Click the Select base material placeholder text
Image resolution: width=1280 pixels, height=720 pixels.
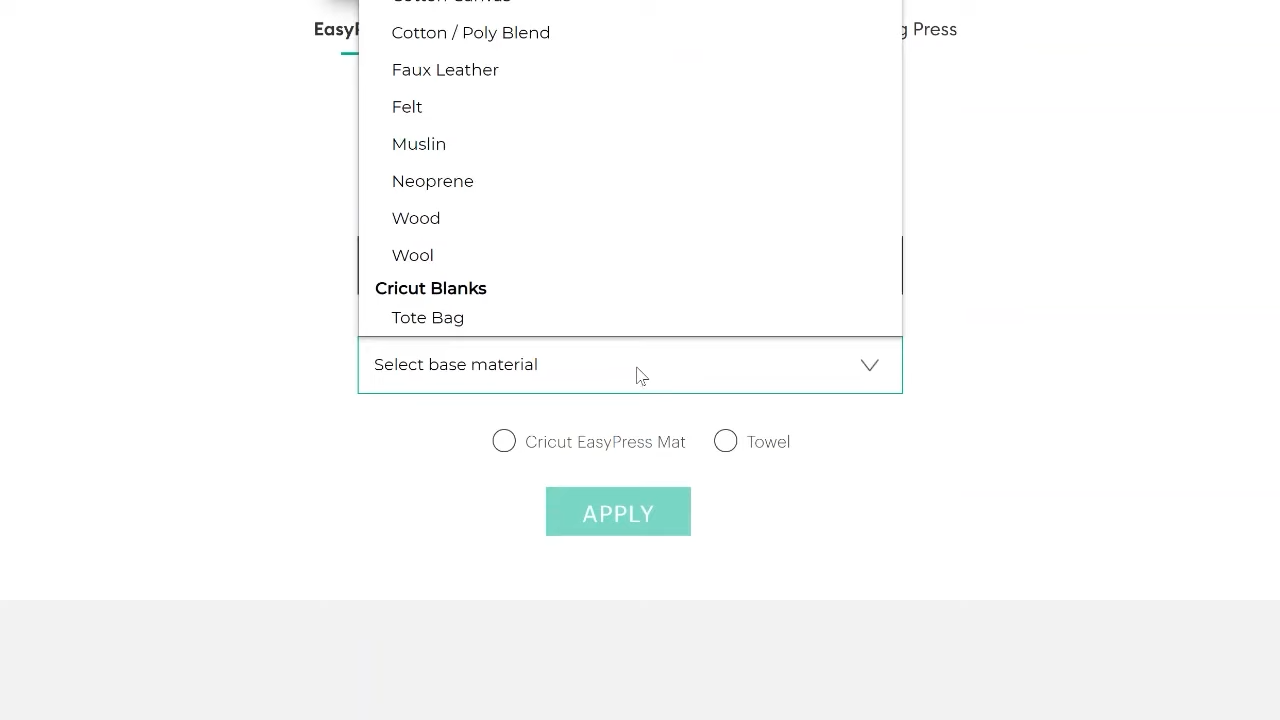point(456,365)
